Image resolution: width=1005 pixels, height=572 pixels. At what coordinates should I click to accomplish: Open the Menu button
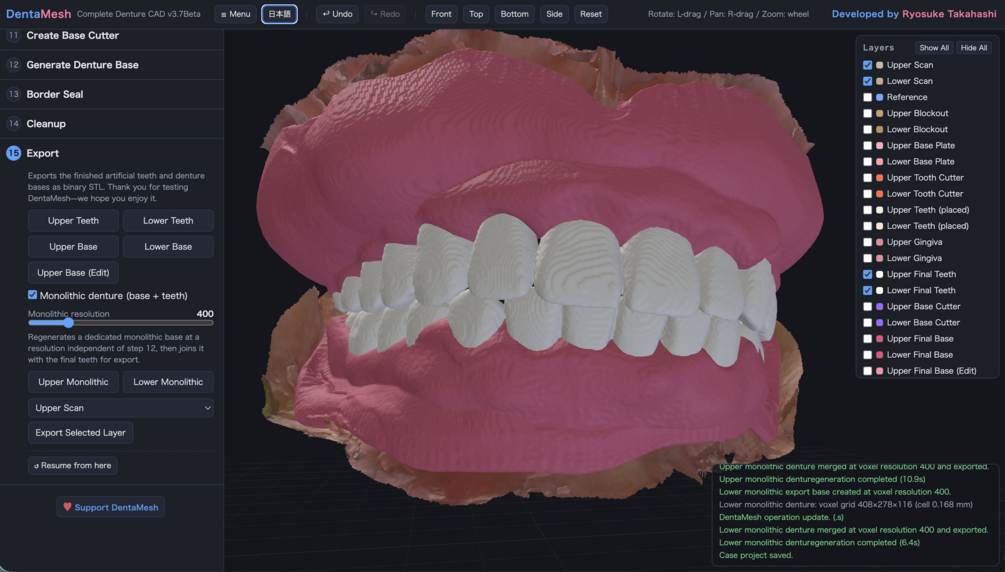pyautogui.click(x=235, y=14)
